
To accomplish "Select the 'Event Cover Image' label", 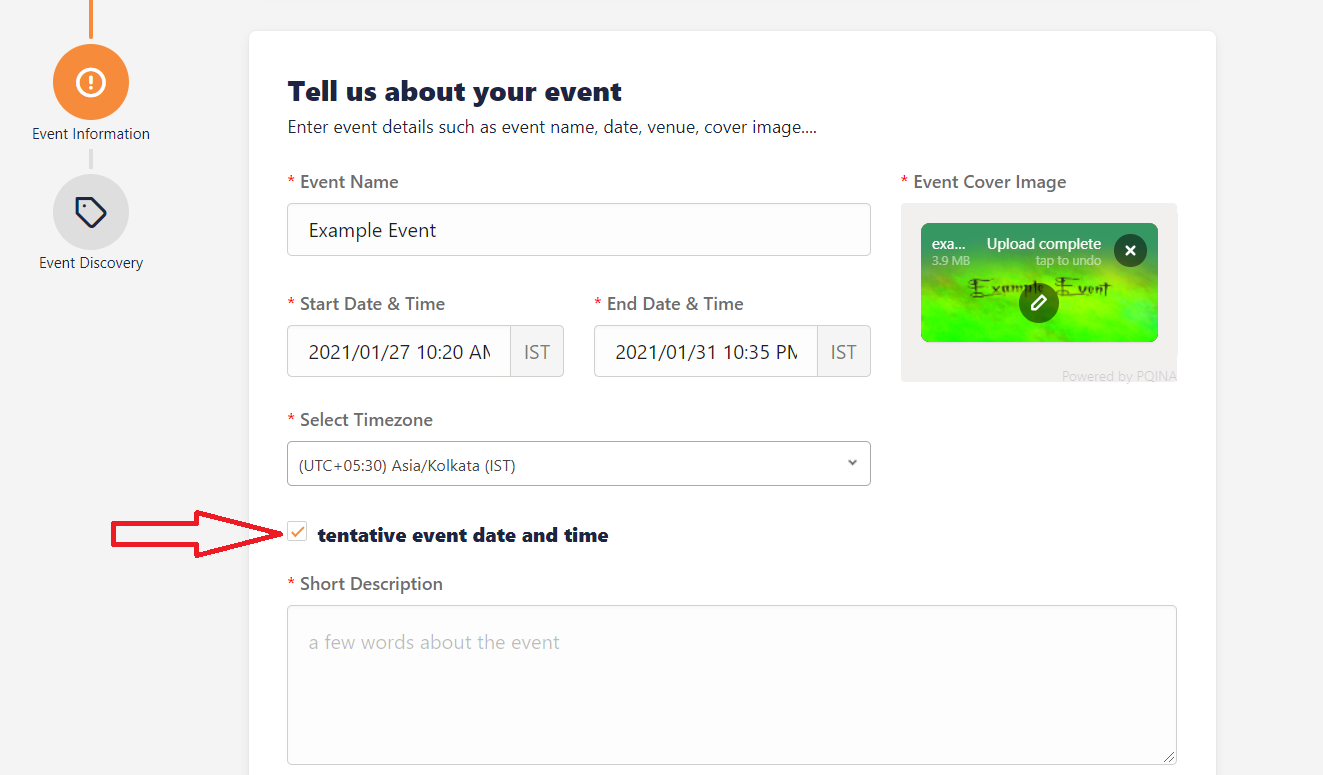I will click(x=990, y=182).
